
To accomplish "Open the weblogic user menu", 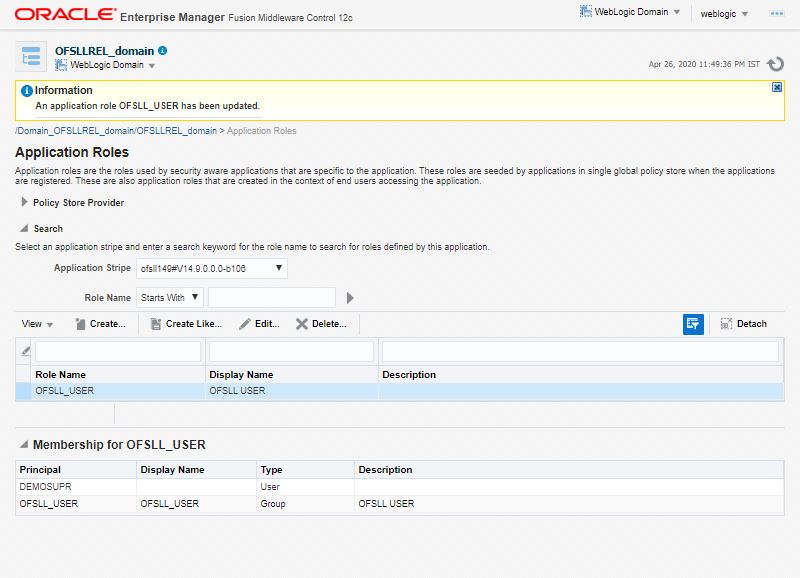I will pyautogui.click(x=724, y=14).
